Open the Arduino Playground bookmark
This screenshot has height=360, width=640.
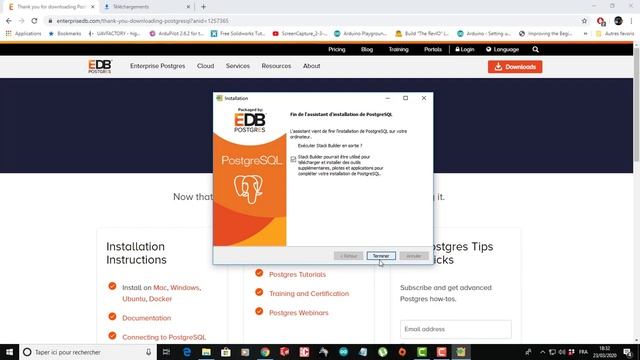360,33
